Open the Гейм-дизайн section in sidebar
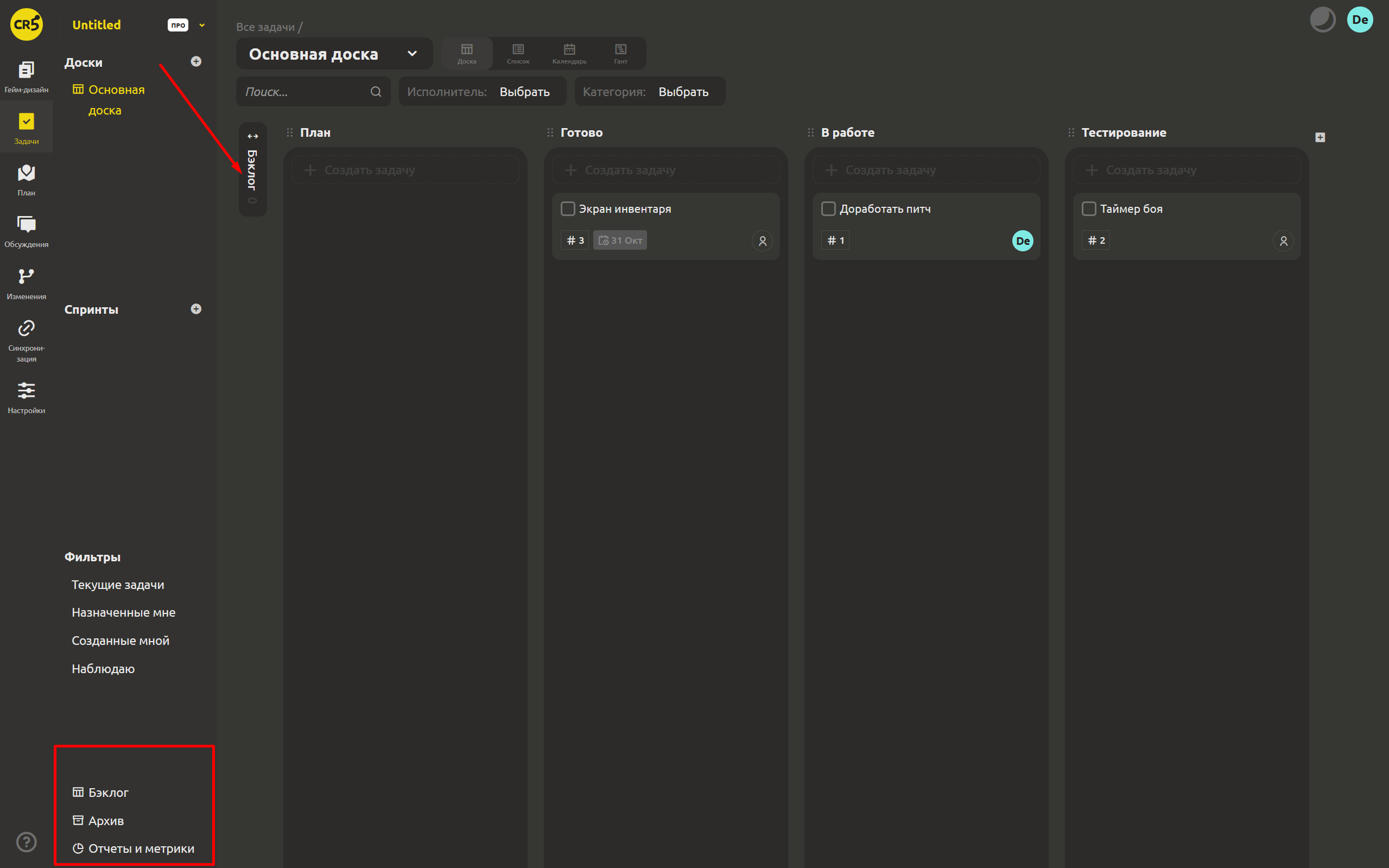This screenshot has height=868, width=1389. 27,77
